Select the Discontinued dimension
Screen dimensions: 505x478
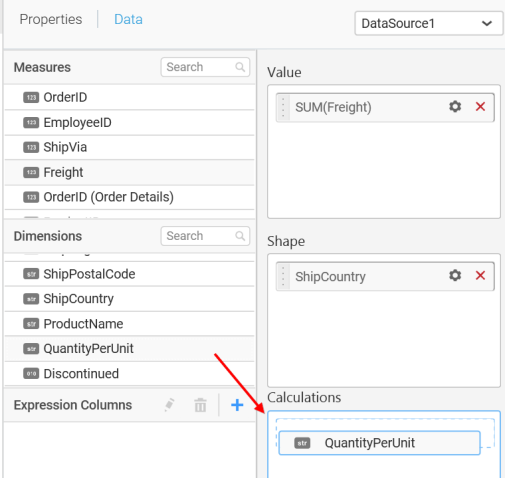coord(129,373)
